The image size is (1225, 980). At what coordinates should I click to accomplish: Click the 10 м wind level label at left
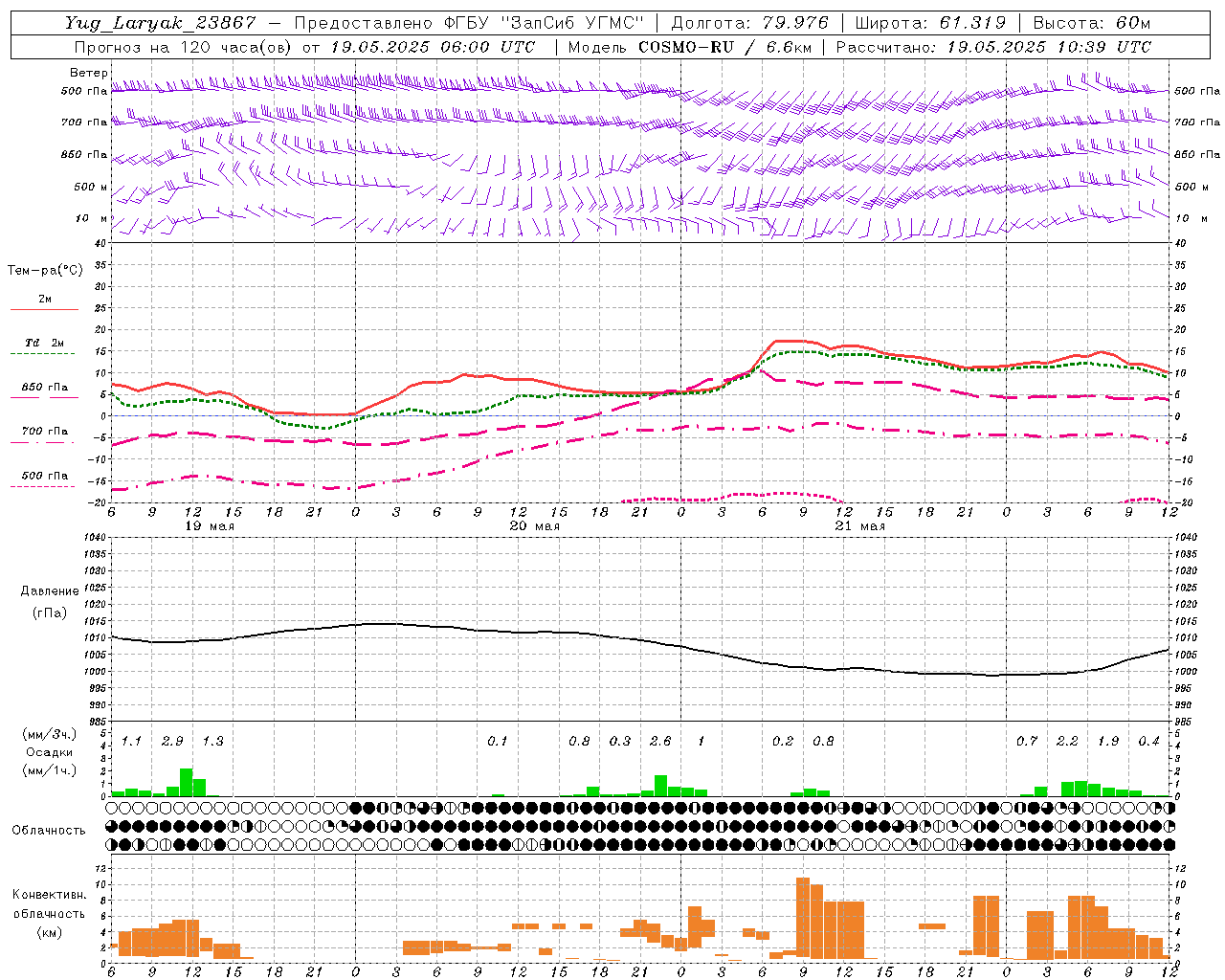[93, 218]
